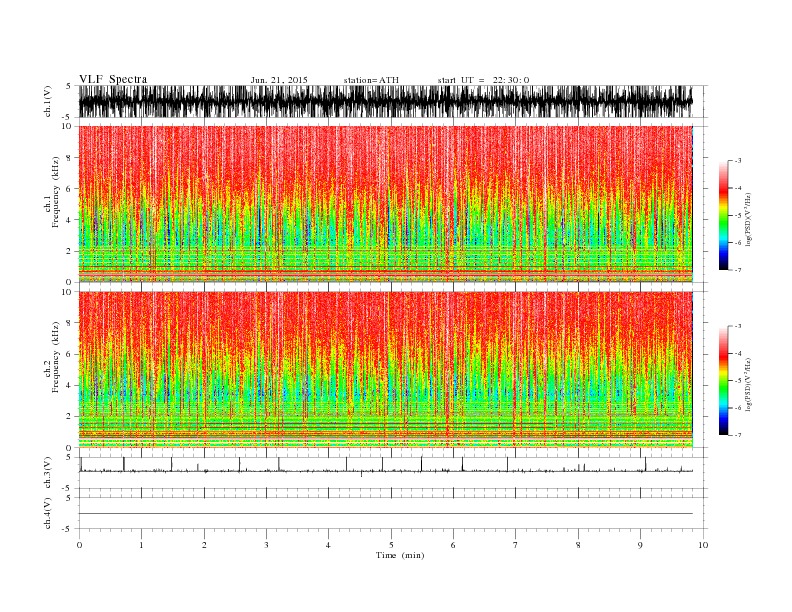Click the "2" kHz tick on ch.1 spectrogram

69,251
